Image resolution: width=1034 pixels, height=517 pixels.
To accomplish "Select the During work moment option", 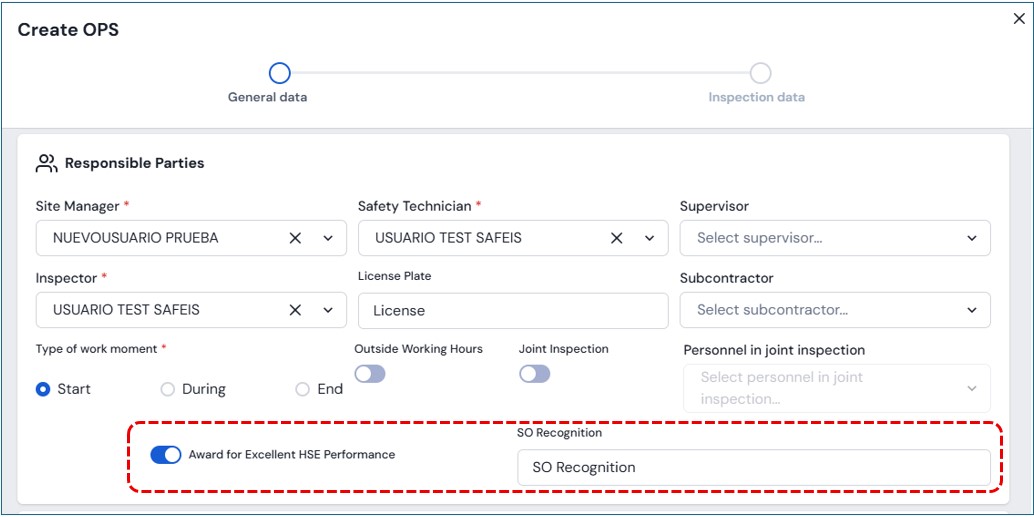I will click(168, 389).
